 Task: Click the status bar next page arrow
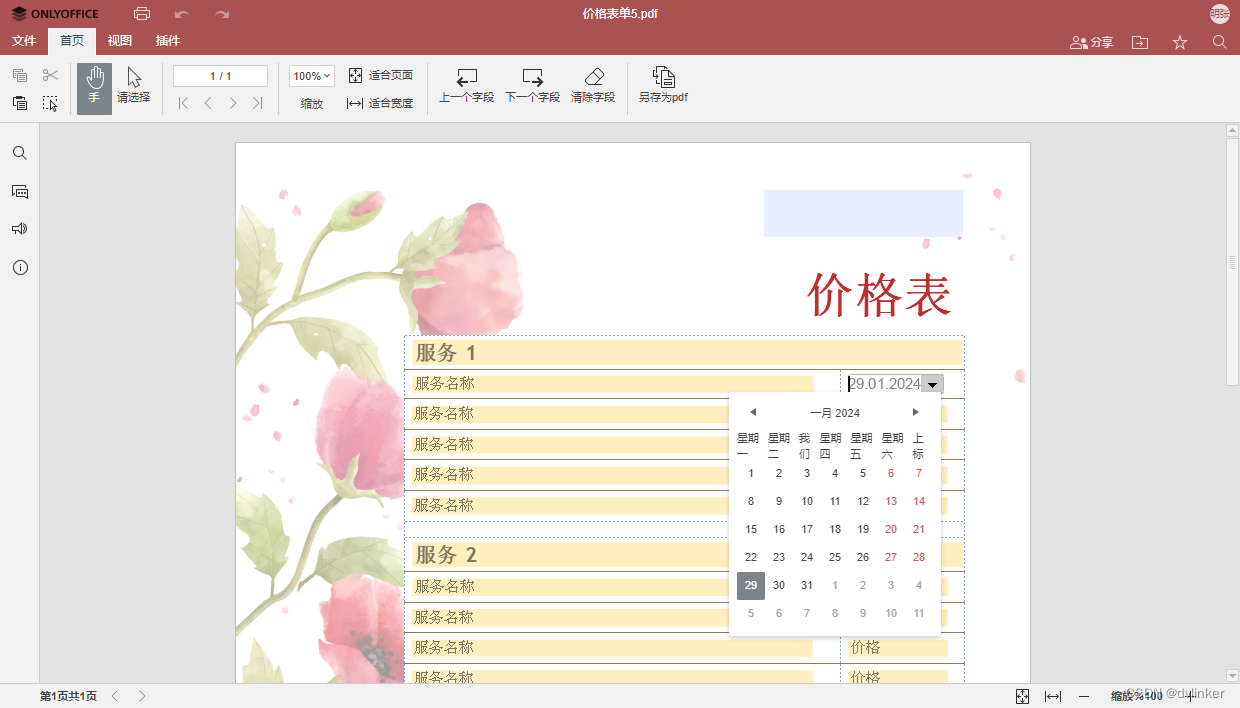(142, 696)
